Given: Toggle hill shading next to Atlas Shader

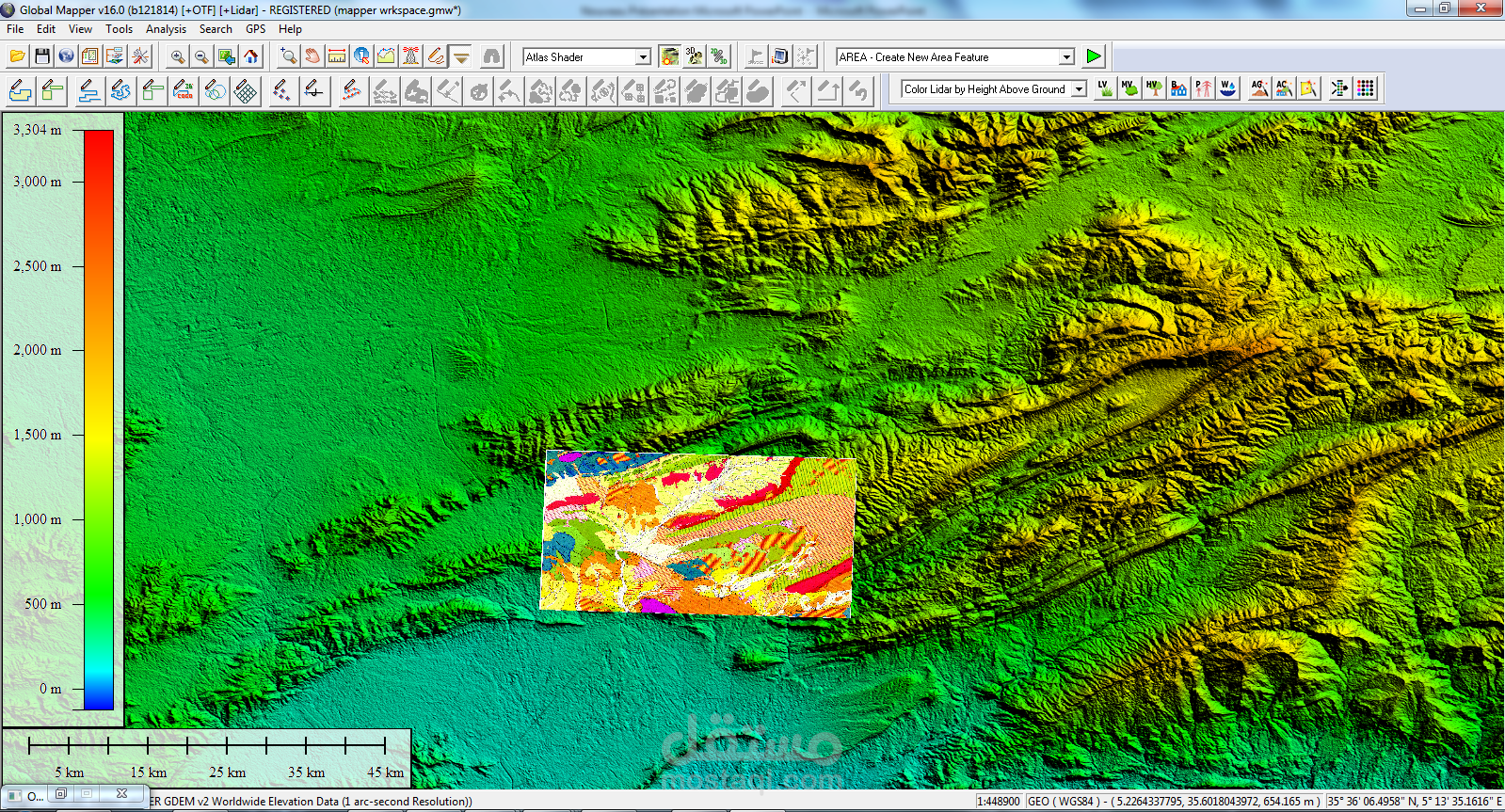Looking at the screenshot, I should 669,56.
